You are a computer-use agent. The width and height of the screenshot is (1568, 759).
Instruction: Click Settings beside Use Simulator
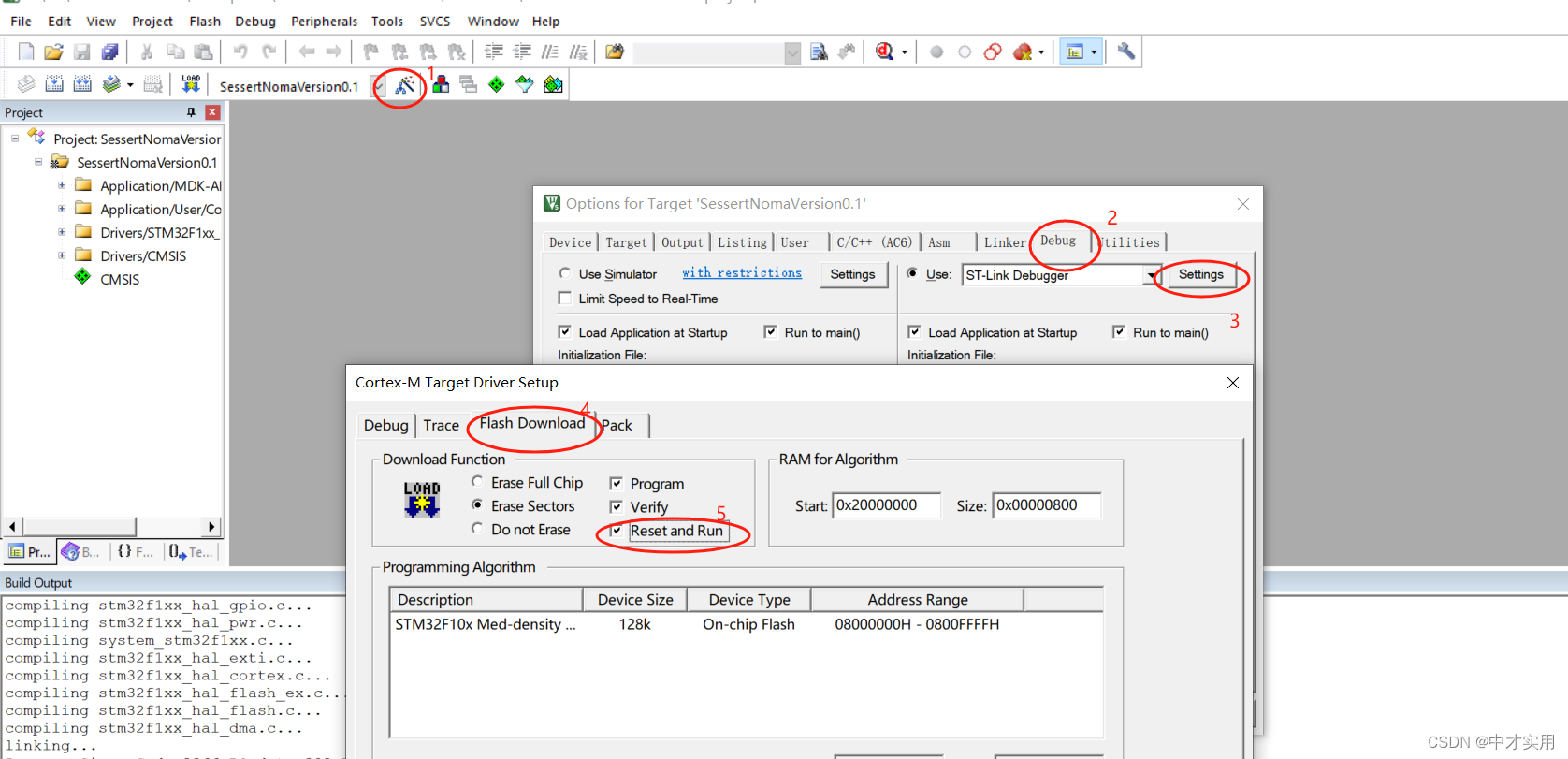pyautogui.click(x=852, y=274)
